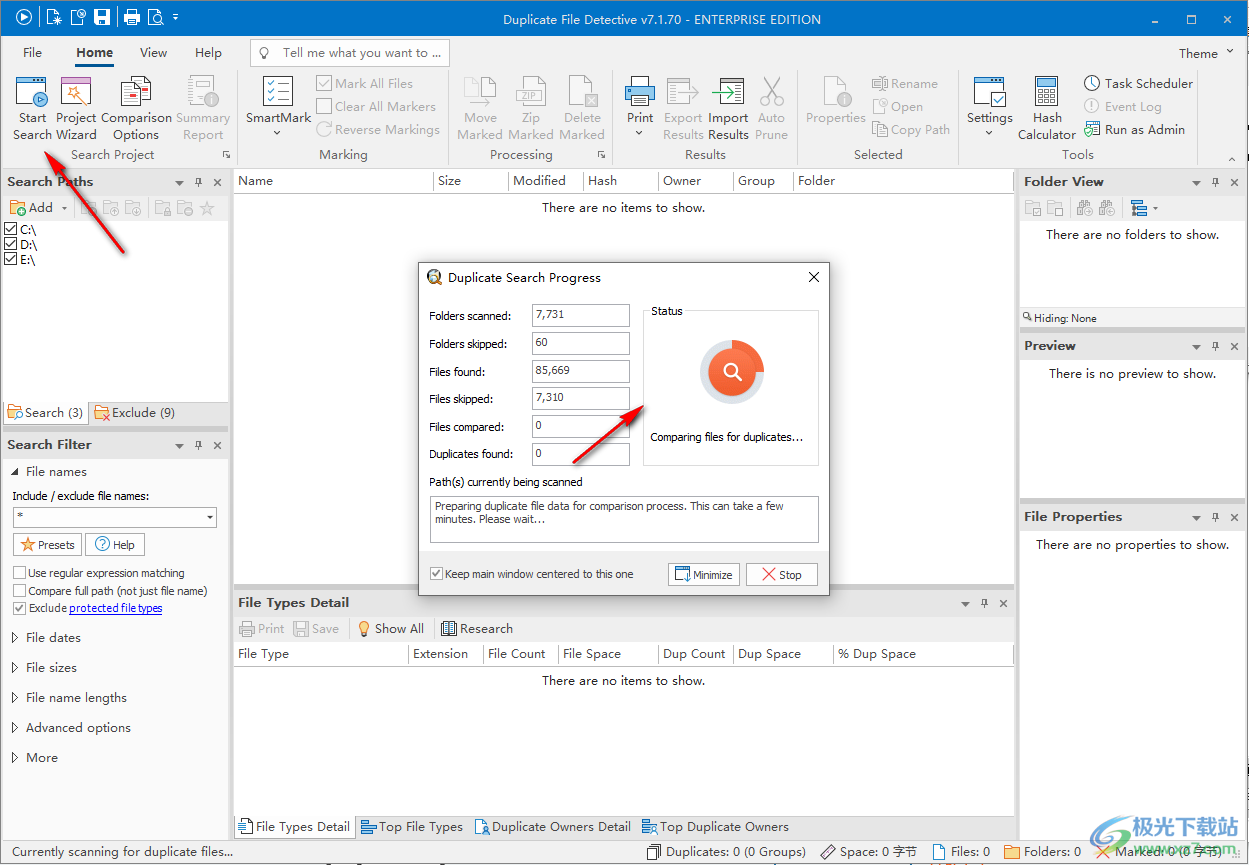The image size is (1249, 865).
Task: Open the protected file types link
Action: tap(115, 608)
